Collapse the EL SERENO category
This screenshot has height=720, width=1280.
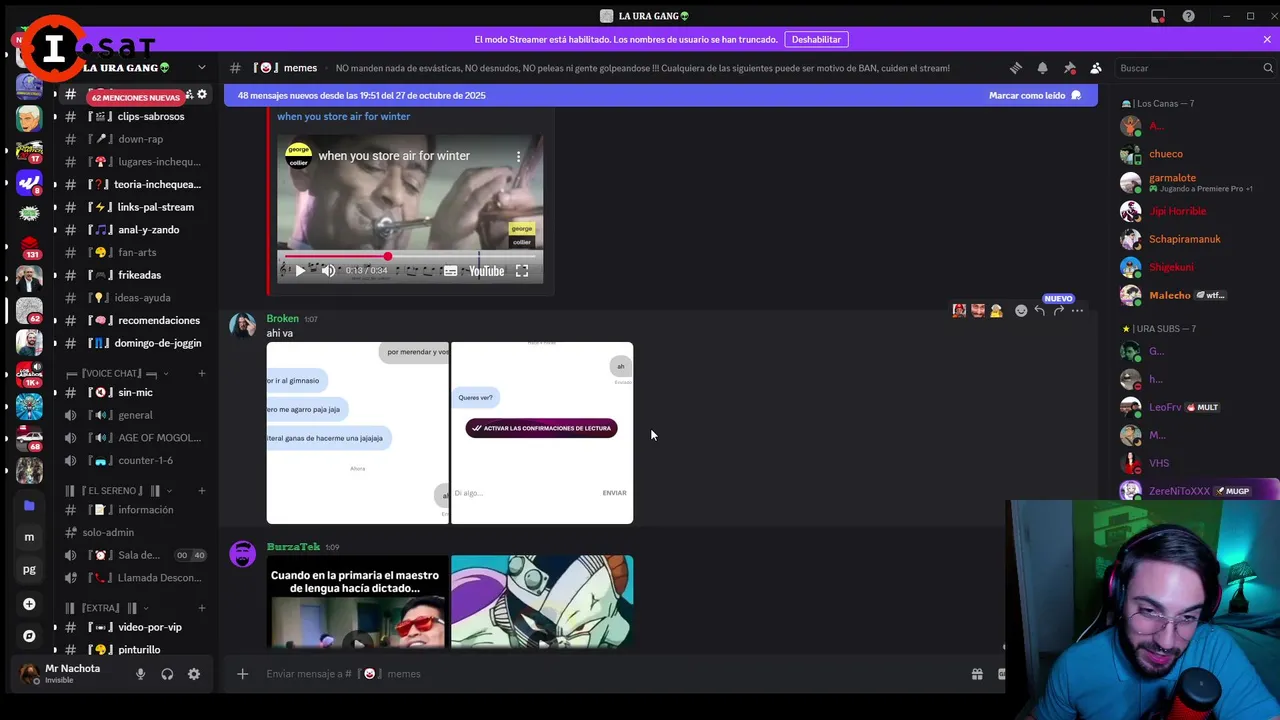pos(119,491)
